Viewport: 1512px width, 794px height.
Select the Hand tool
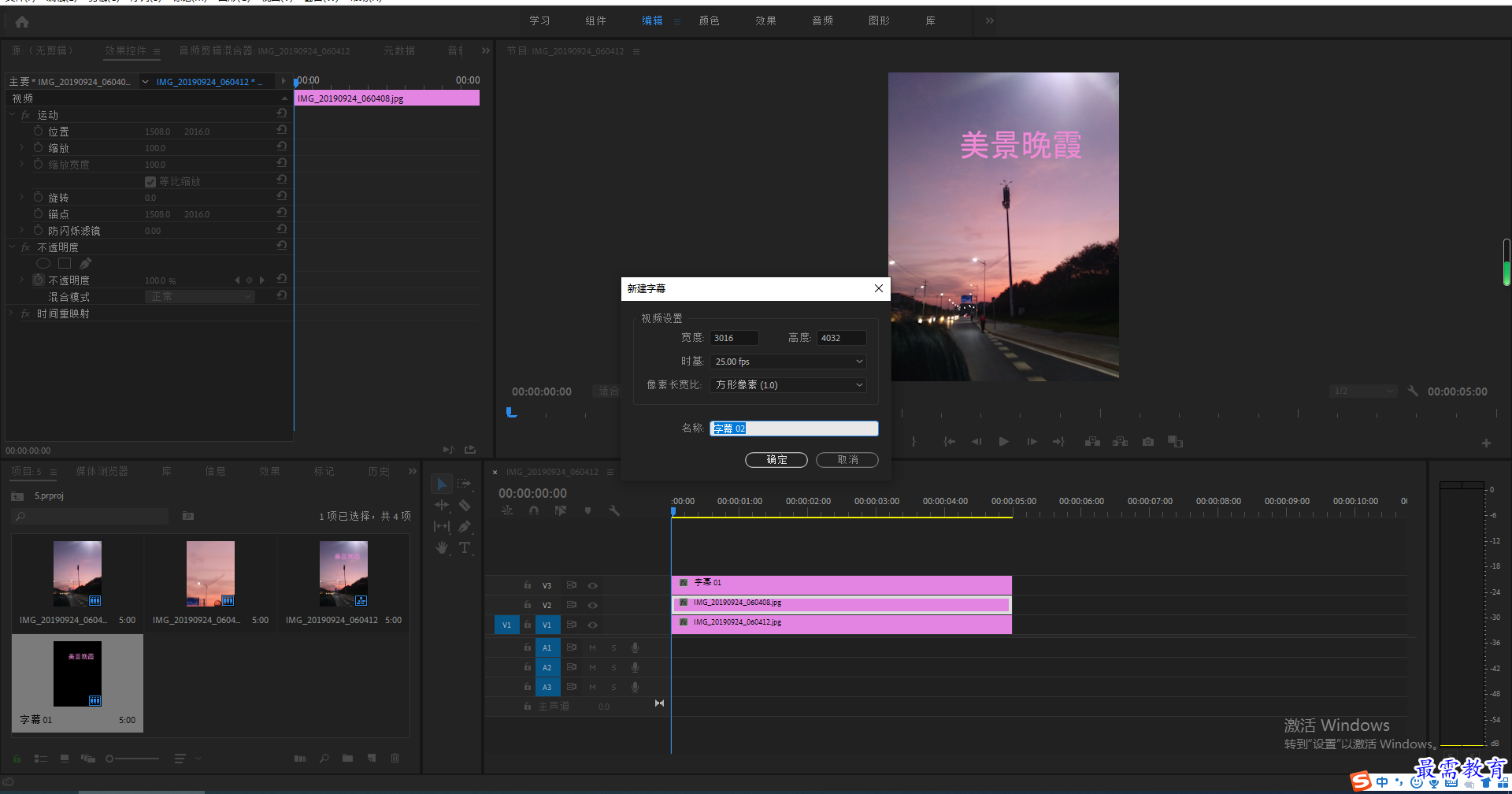pyautogui.click(x=442, y=547)
